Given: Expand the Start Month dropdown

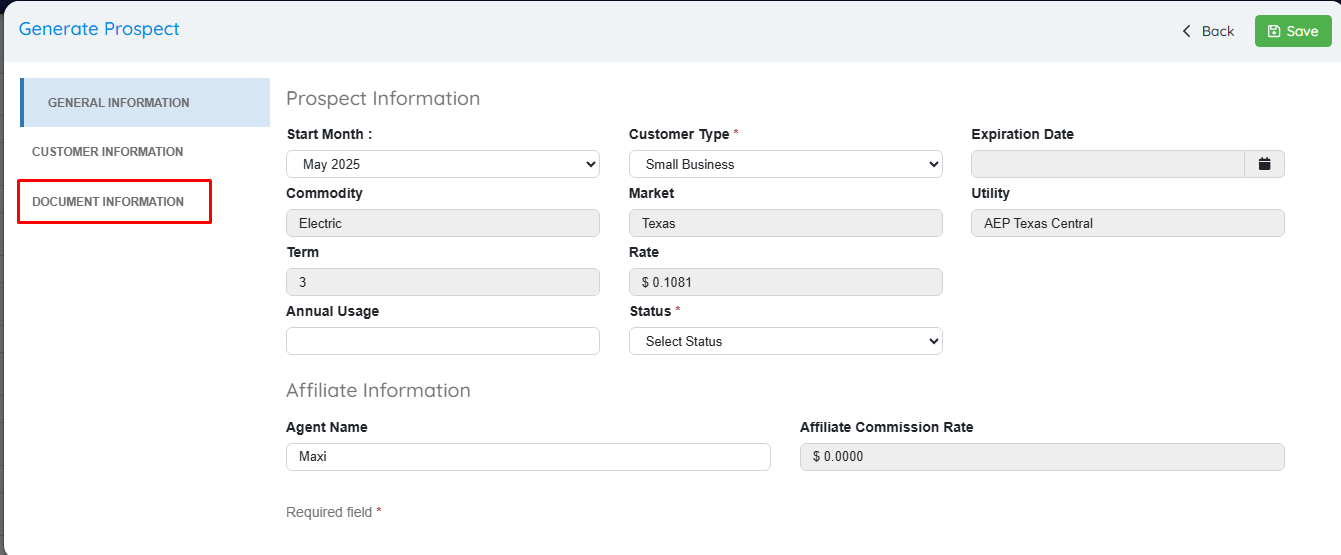Looking at the screenshot, I should coord(442,164).
